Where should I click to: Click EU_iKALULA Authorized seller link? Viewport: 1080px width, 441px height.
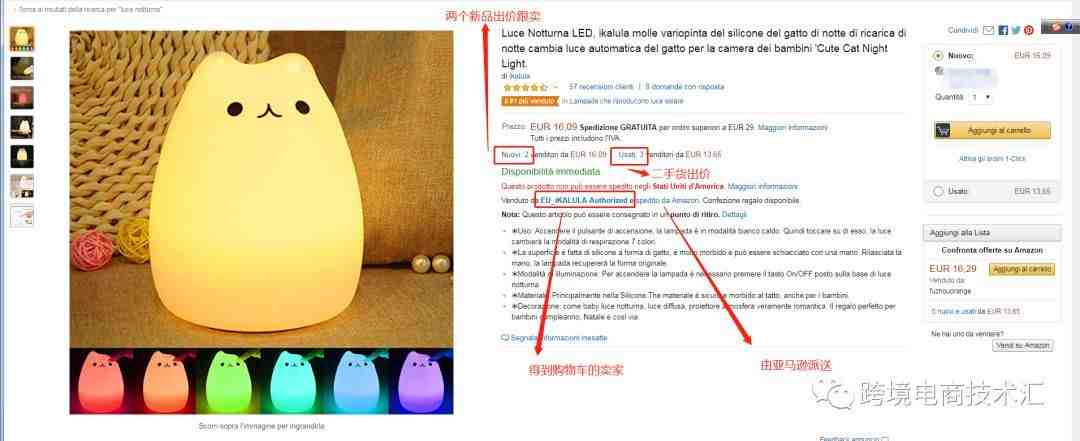(583, 201)
